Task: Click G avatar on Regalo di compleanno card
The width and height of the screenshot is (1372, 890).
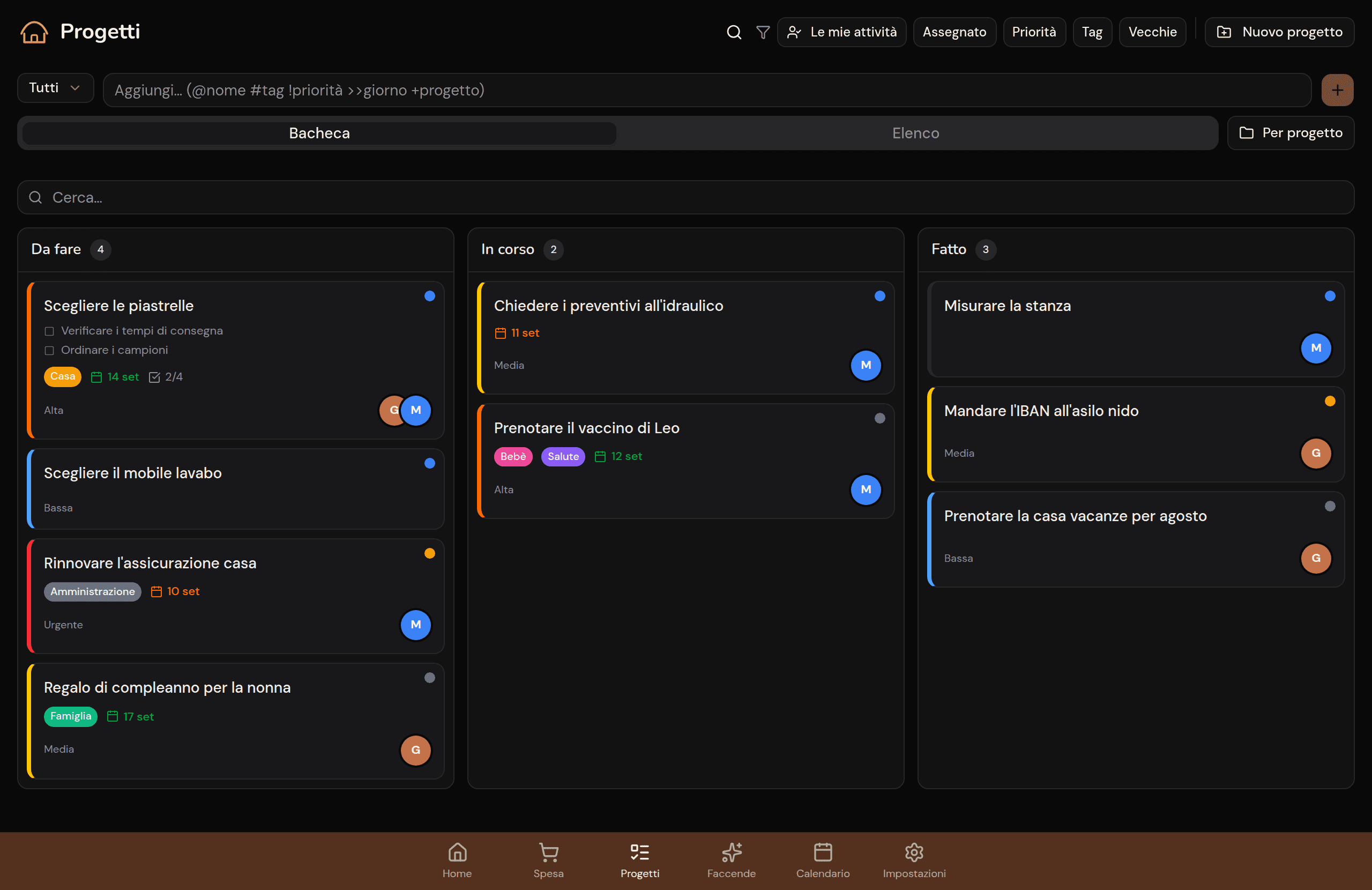Action: (416, 750)
